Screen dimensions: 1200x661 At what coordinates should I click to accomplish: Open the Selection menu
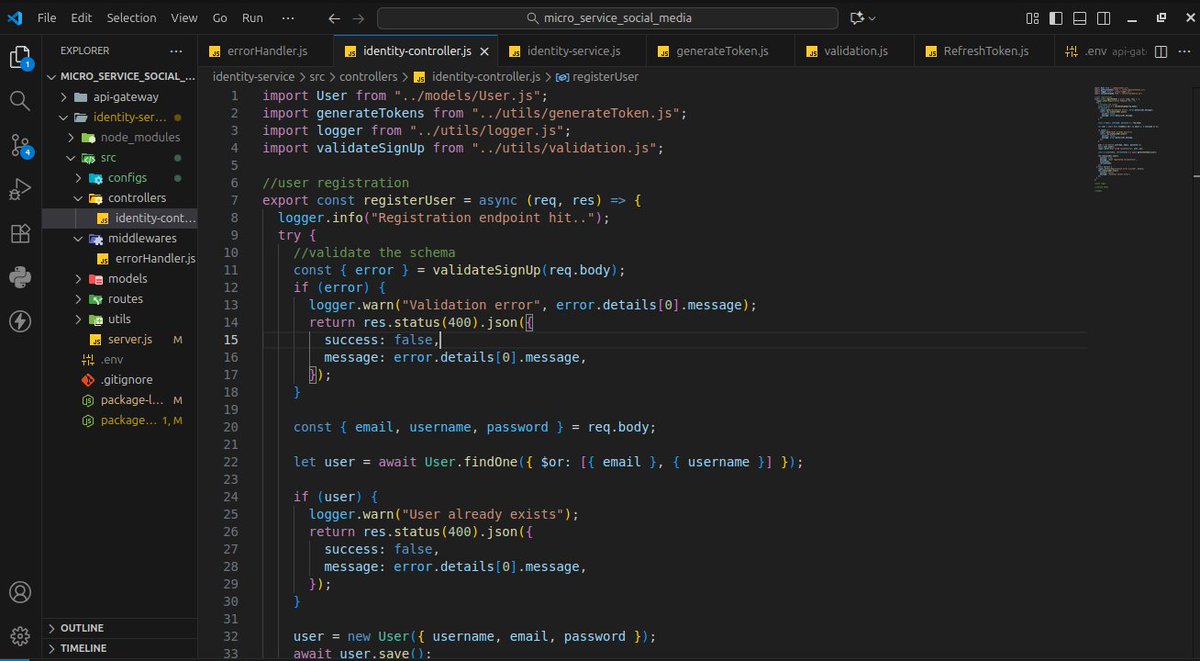coord(131,18)
